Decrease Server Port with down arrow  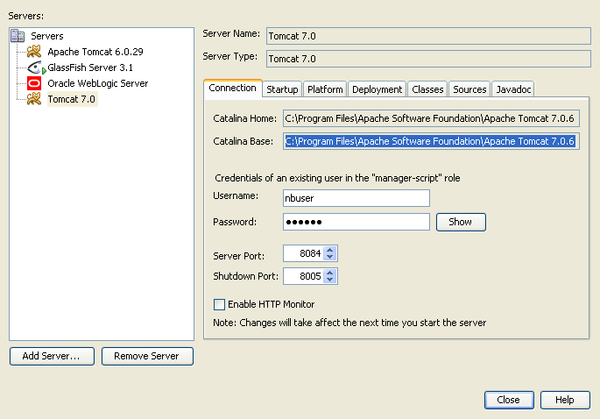331,257
